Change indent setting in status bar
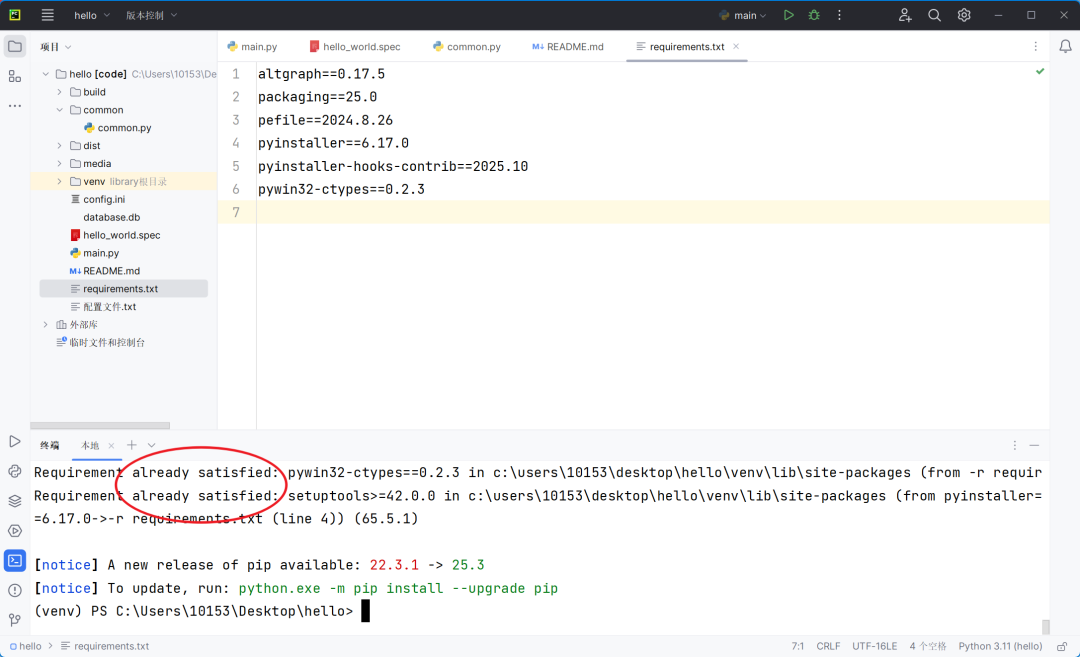The width and height of the screenshot is (1080, 657). pyautogui.click(x=928, y=646)
